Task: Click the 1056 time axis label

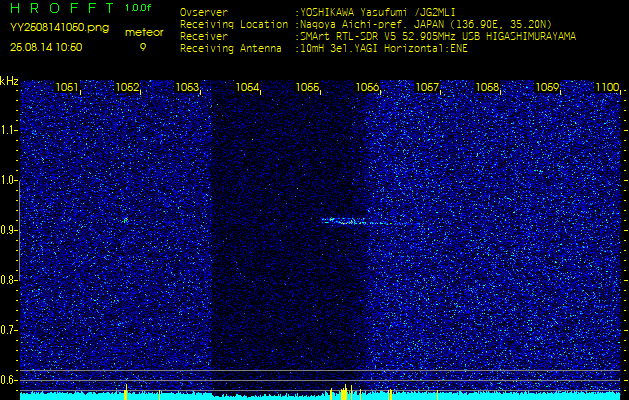Action: pos(367,87)
